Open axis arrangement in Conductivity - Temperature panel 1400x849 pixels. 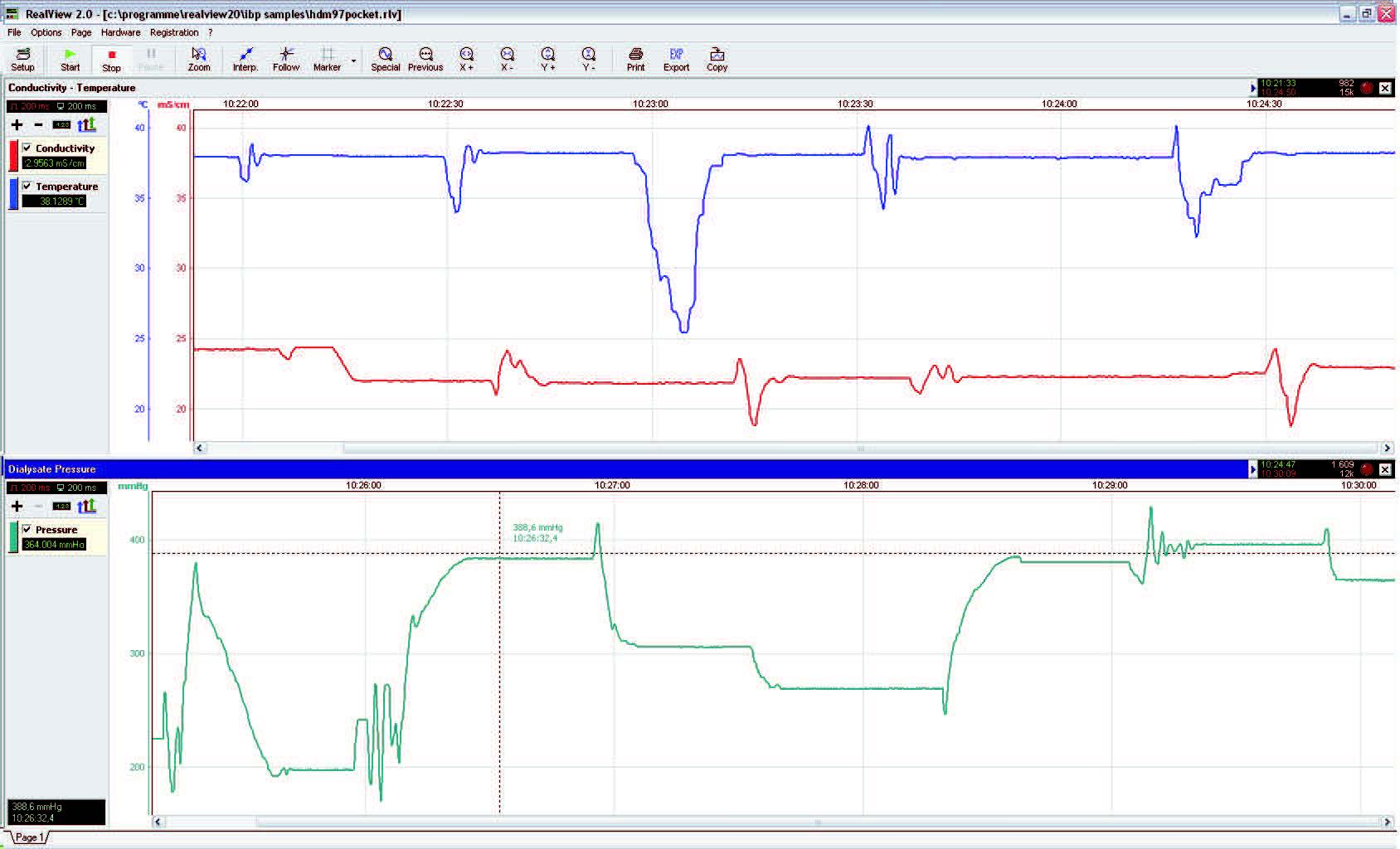86,124
